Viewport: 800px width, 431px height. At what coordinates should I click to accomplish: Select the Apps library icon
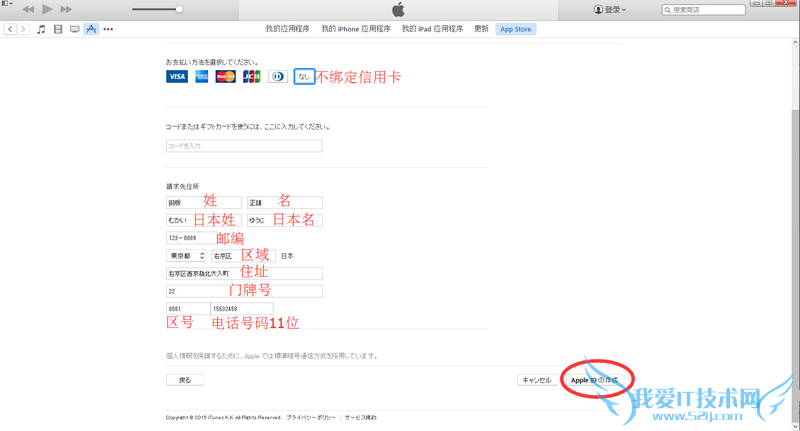point(91,29)
